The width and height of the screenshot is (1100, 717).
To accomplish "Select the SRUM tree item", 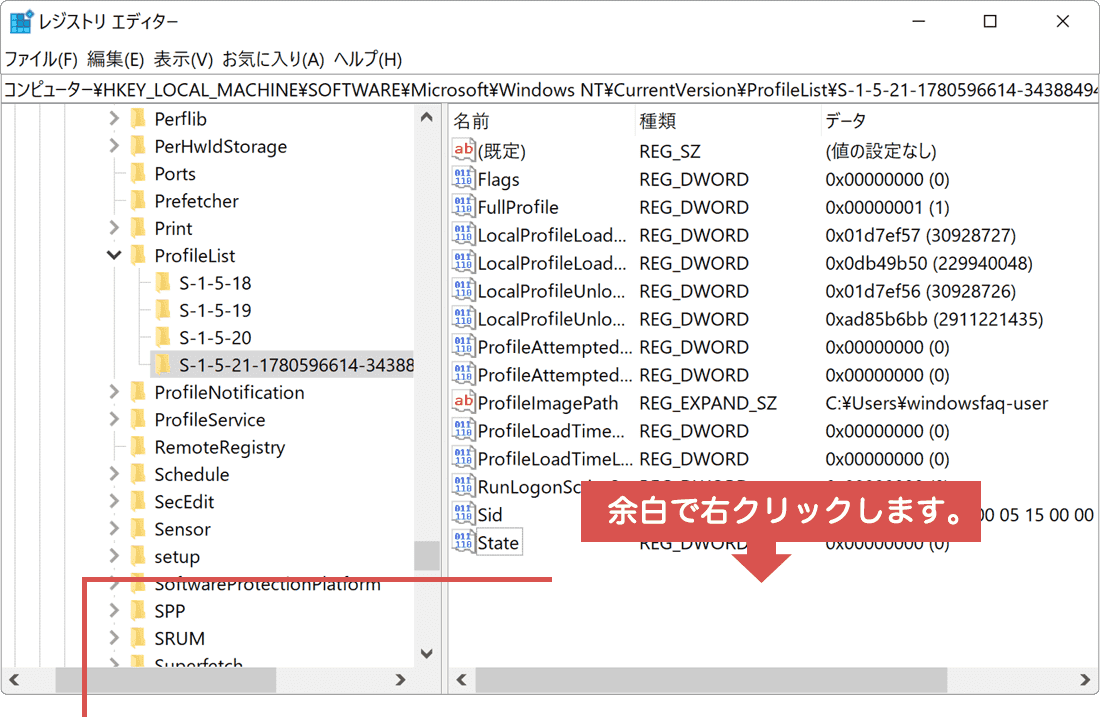I will click(x=180, y=638).
